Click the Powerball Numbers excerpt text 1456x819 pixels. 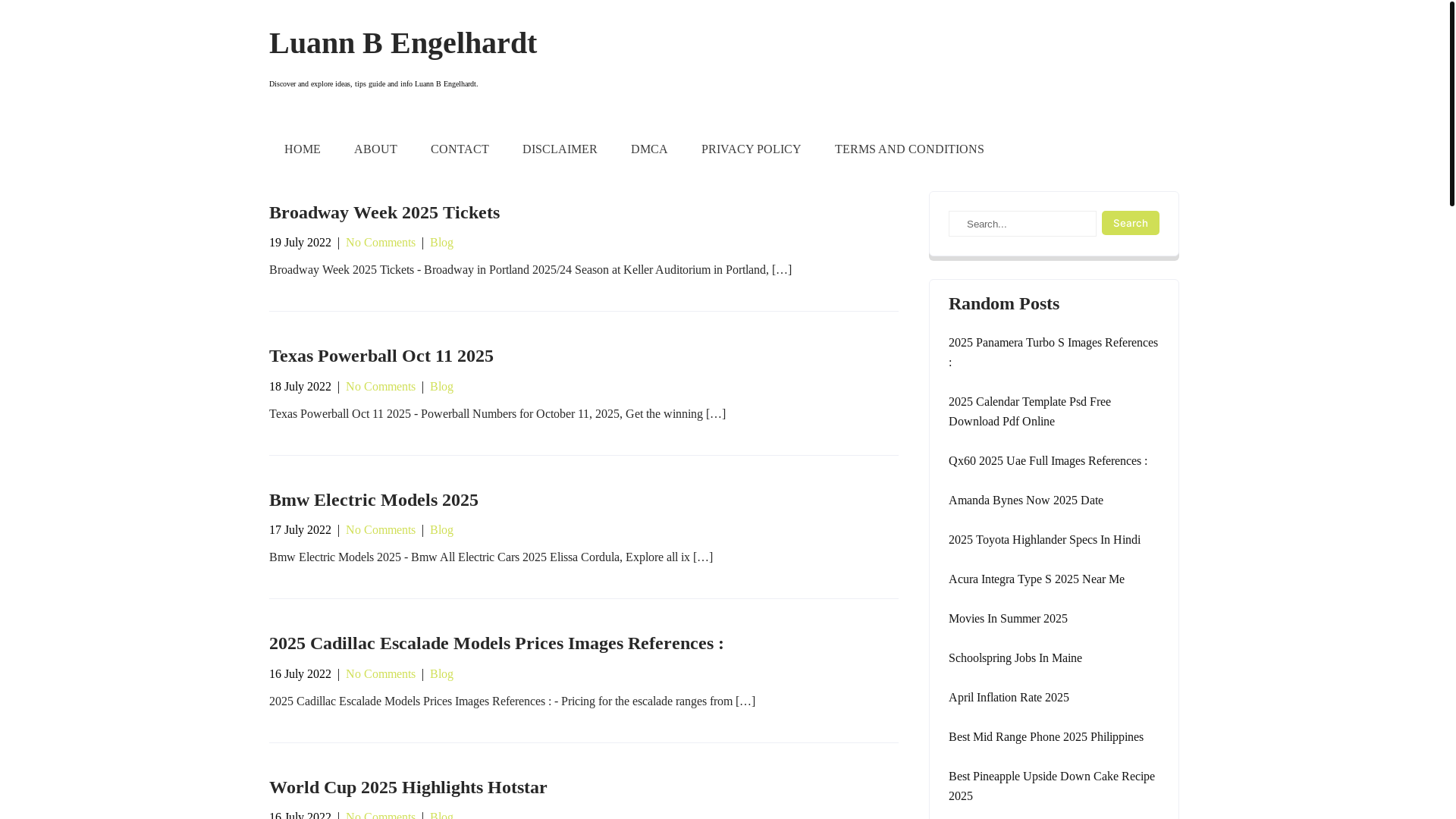(x=497, y=414)
